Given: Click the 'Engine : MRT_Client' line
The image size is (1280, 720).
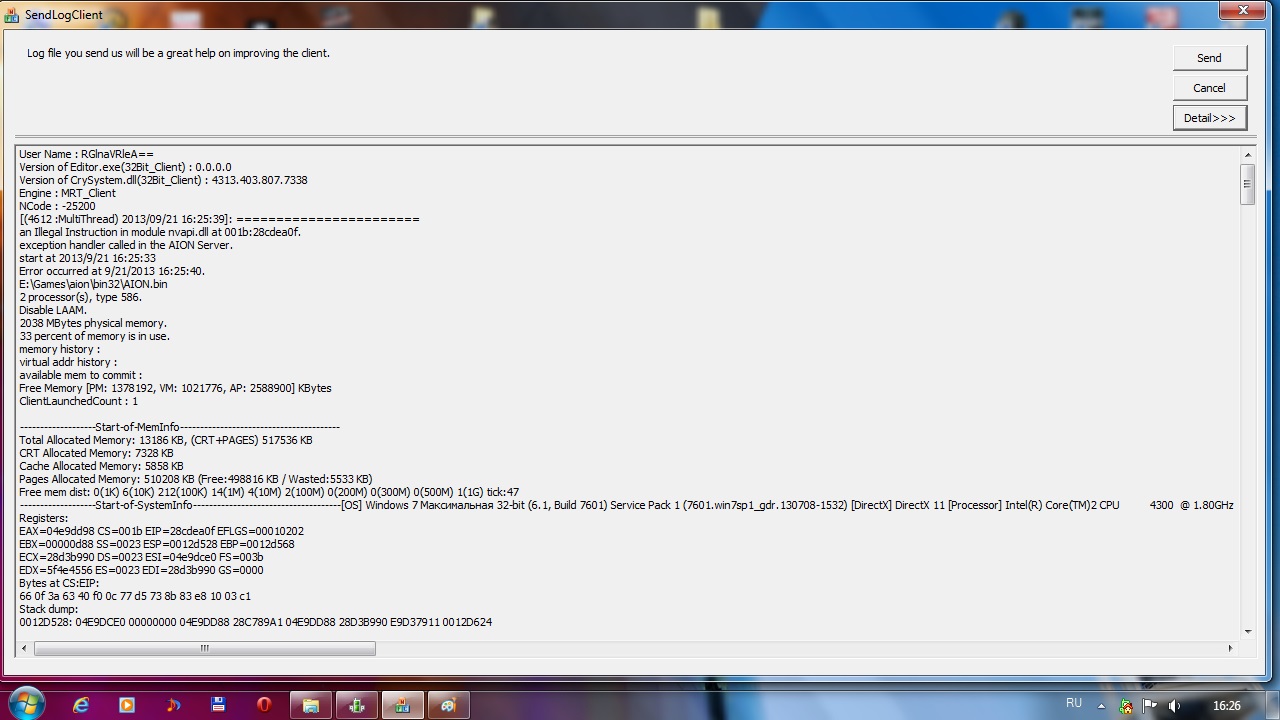Looking at the screenshot, I should click(x=67, y=193).
